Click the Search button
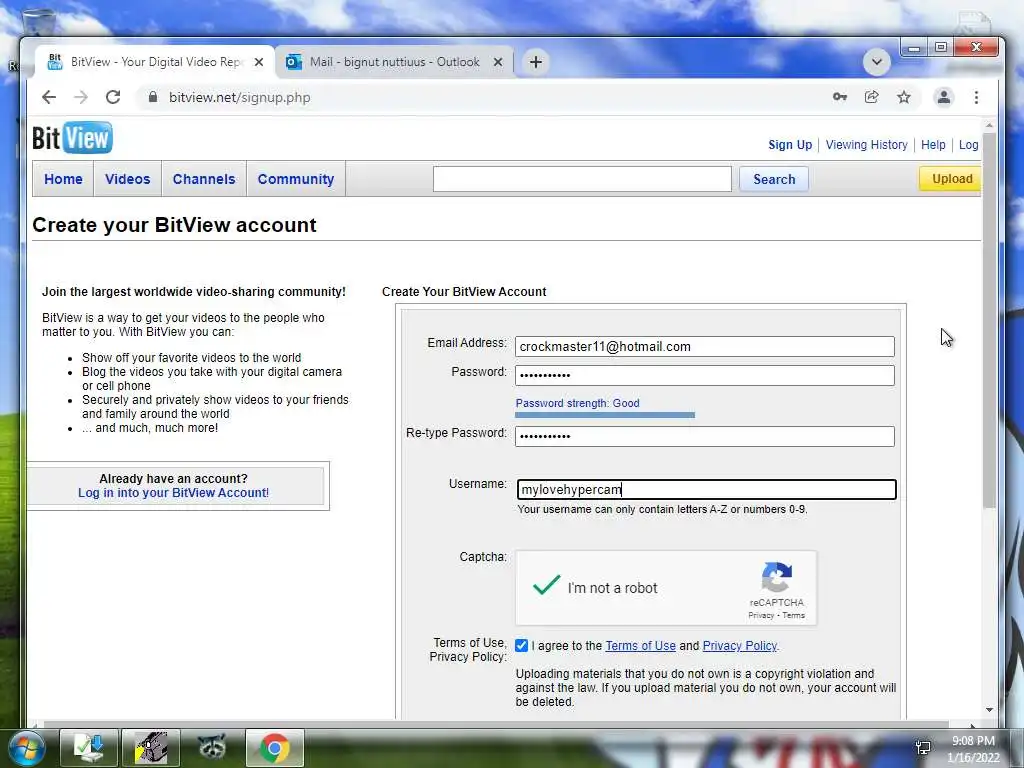1024x768 pixels. click(774, 179)
